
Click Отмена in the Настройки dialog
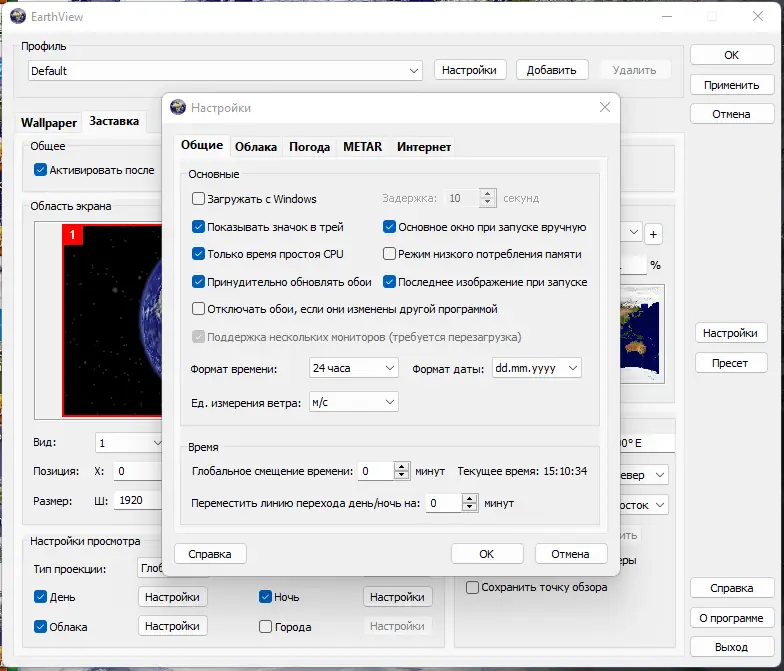coord(570,554)
